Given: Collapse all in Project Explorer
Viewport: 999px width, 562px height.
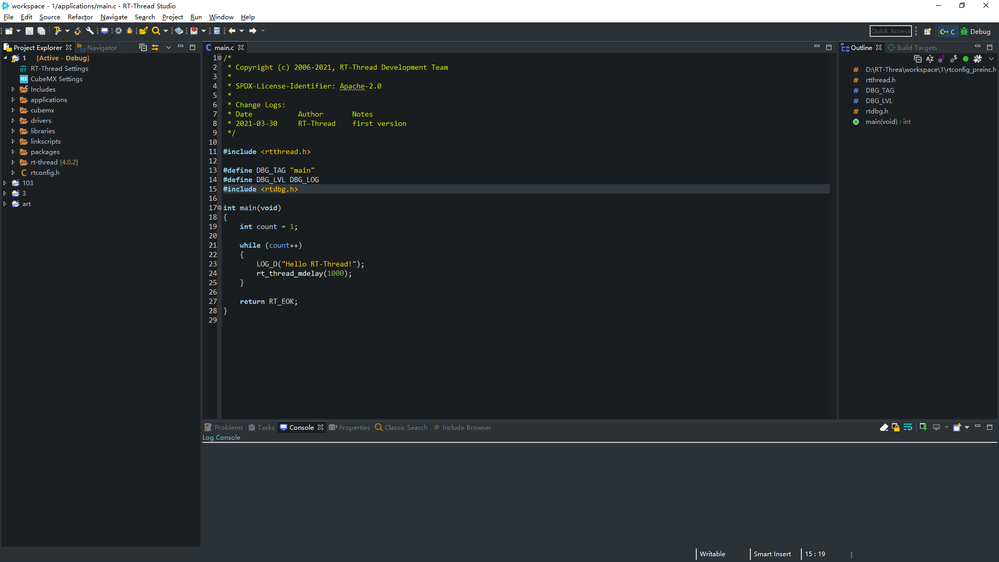Looking at the screenshot, I should (x=143, y=47).
